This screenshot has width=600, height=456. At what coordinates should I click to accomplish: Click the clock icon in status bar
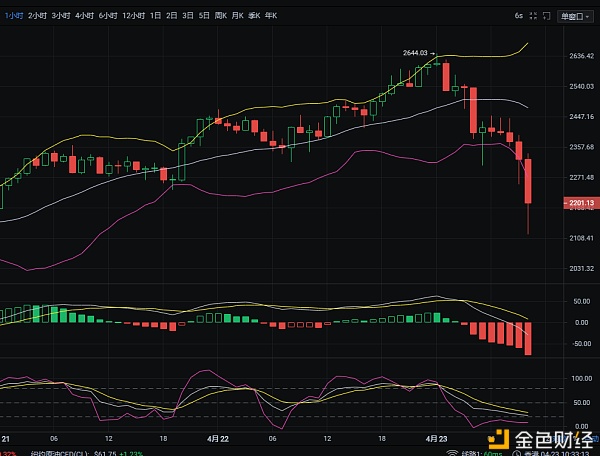tap(517, 453)
